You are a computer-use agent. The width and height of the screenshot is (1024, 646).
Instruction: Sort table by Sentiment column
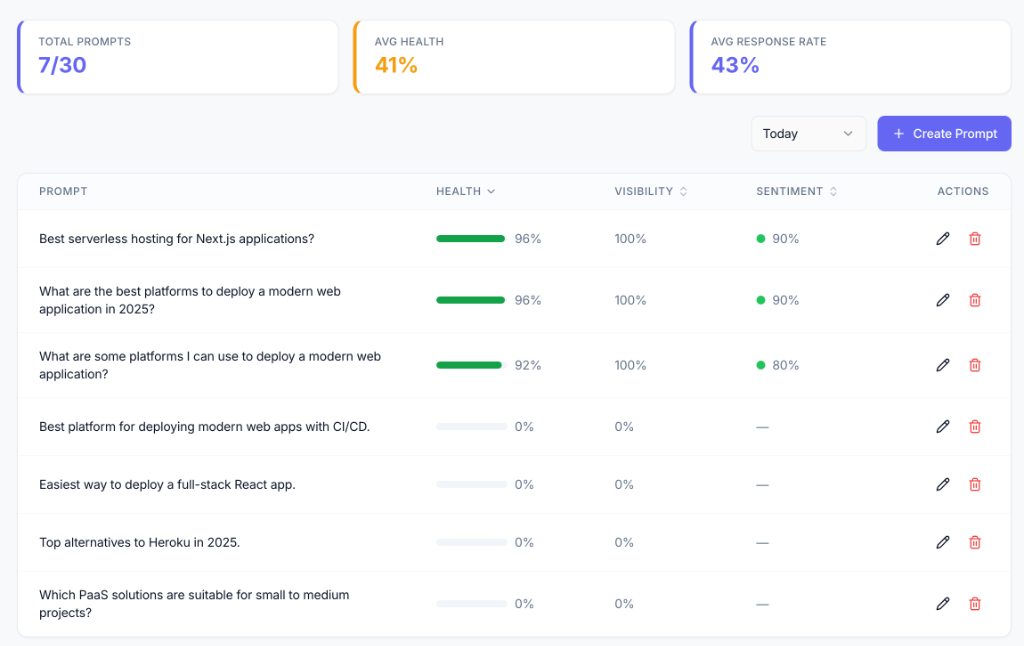click(x=796, y=191)
